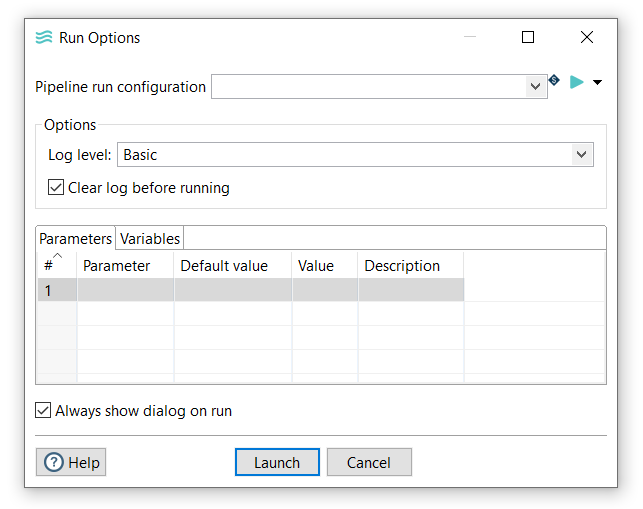
Task: Open the Log level dropdown
Action: click(x=580, y=155)
